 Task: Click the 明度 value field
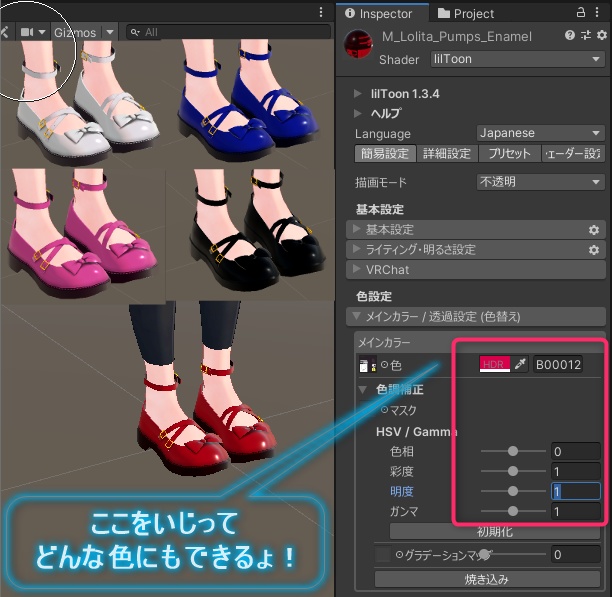(575, 491)
